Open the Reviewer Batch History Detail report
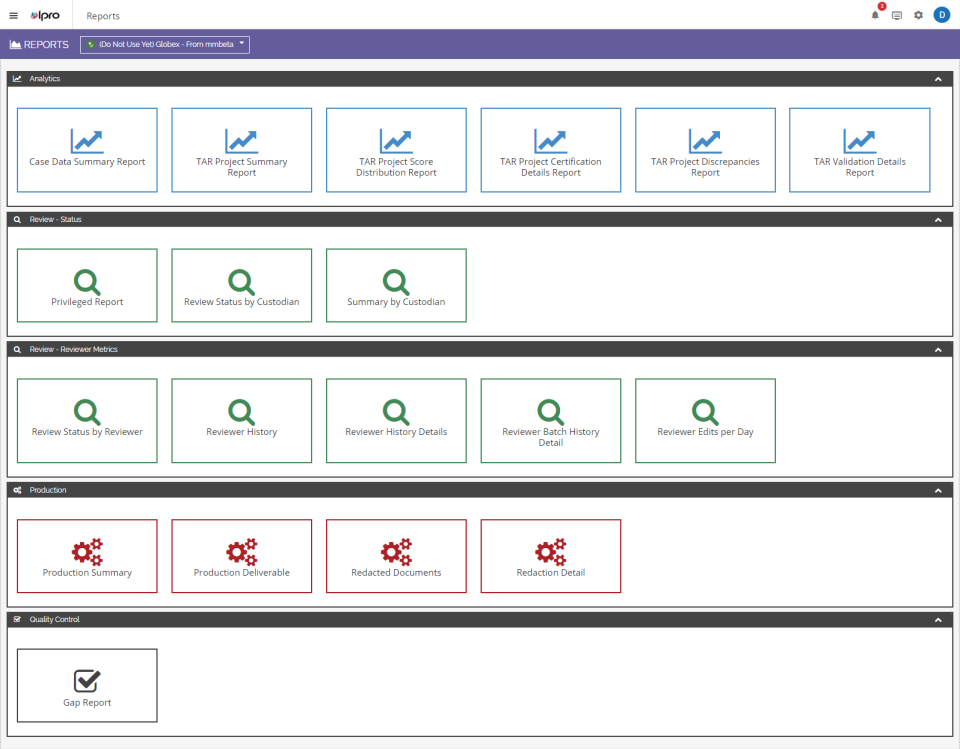Viewport: 960px width, 749px height. coord(550,420)
